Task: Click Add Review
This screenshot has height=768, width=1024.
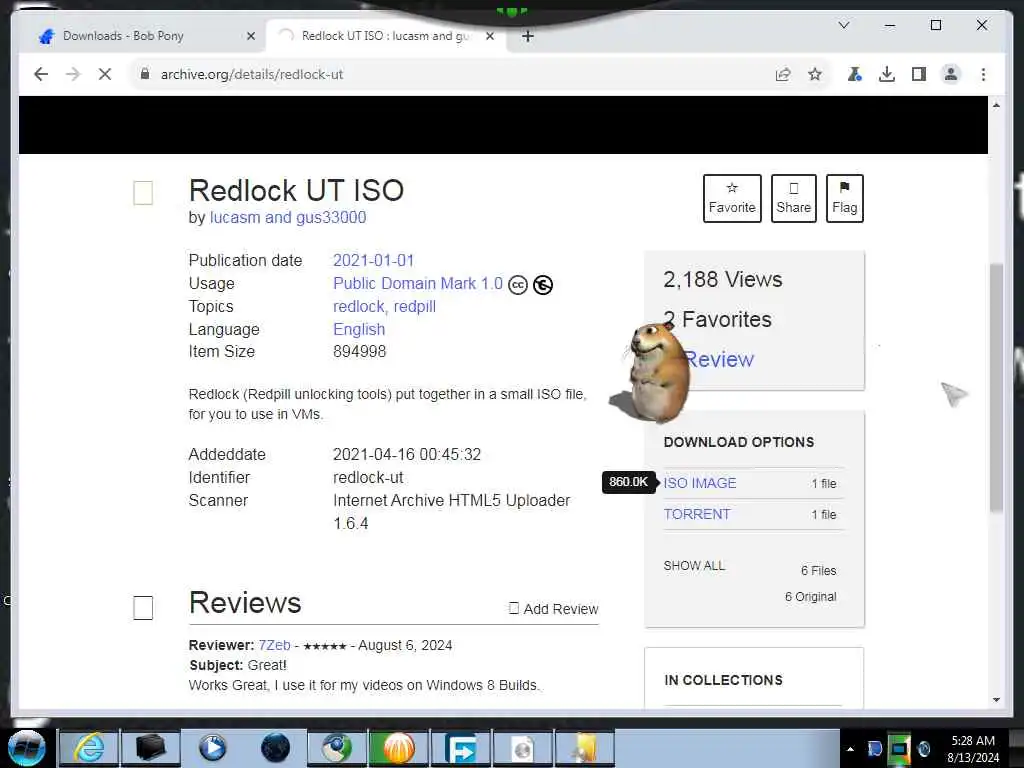Action: point(553,609)
